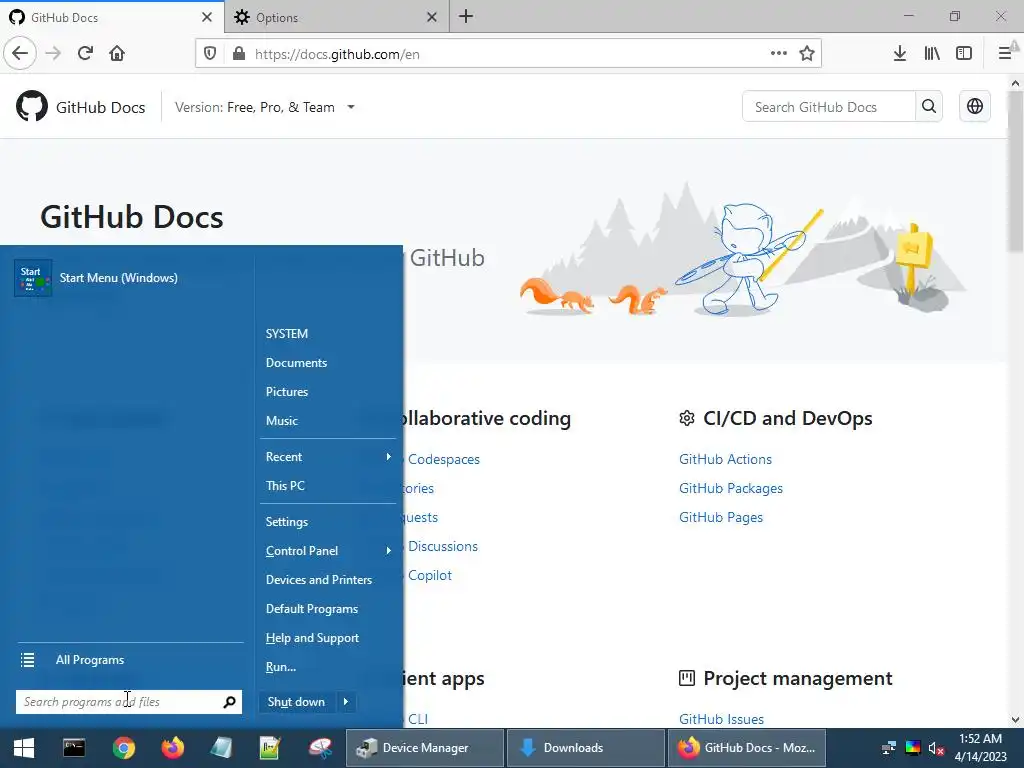The width and height of the screenshot is (1024, 768).
Task: Open the GitHub Issues link
Action: (x=722, y=719)
